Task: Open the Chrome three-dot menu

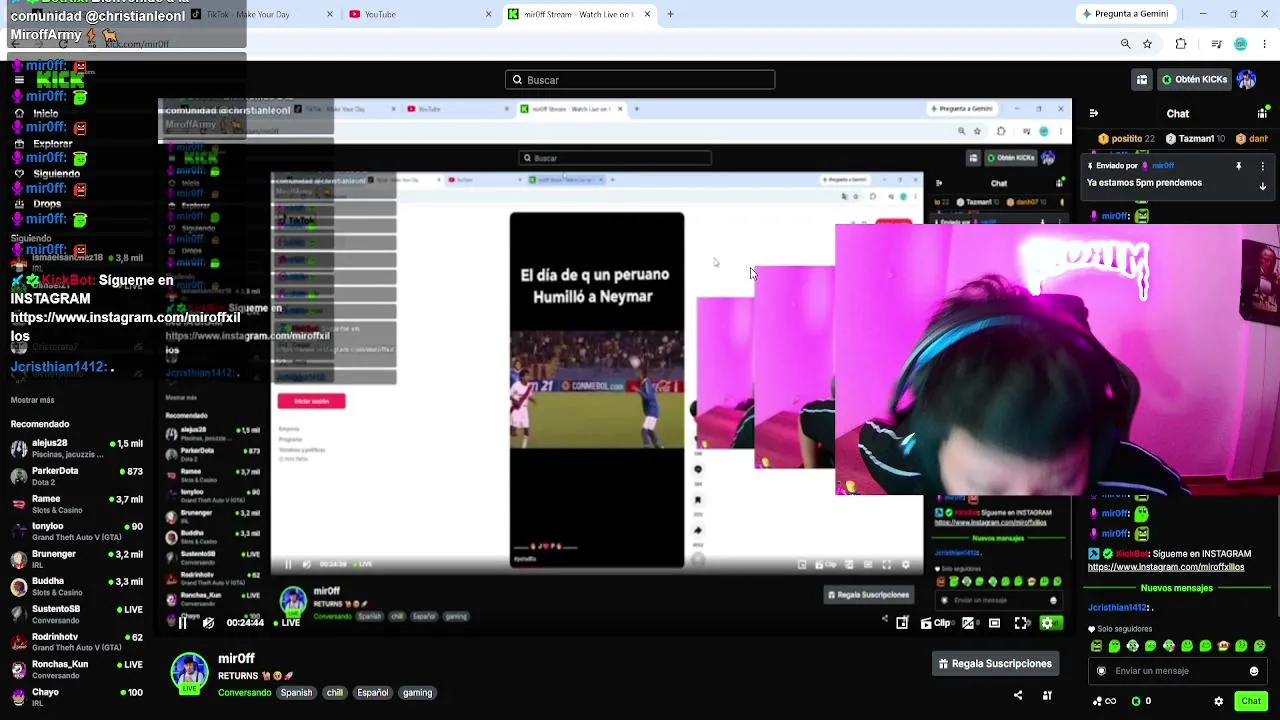Action: tap(1265, 44)
